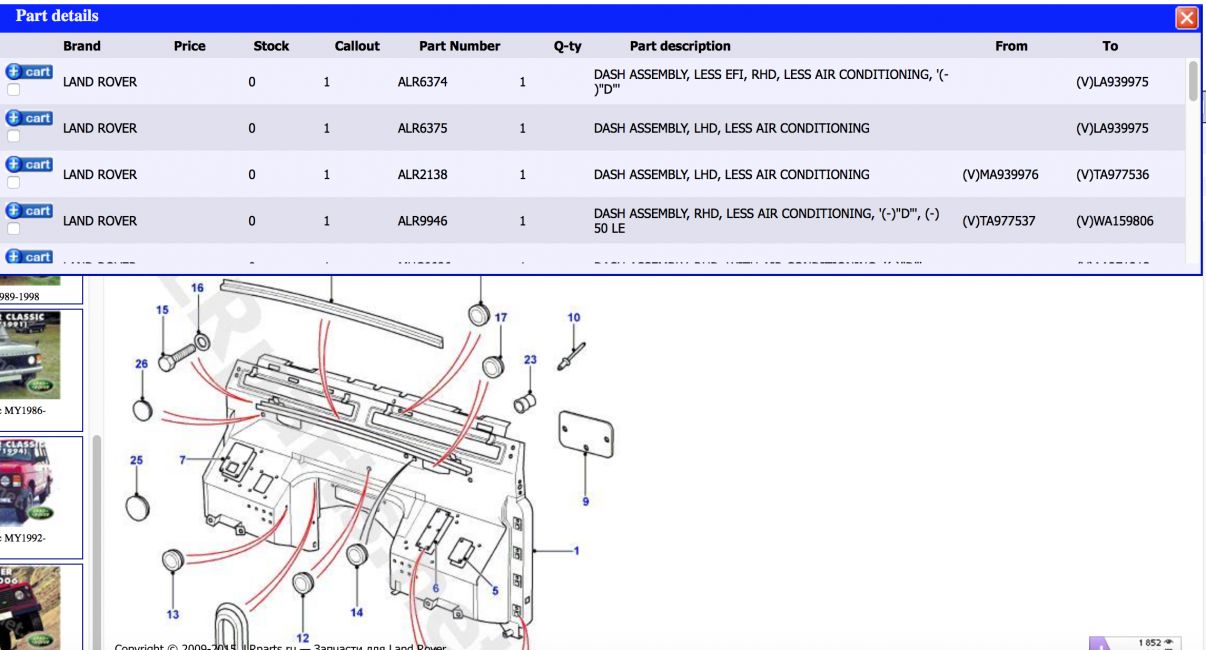Click the ALR9946 RHD dash assembly description
The height and width of the screenshot is (650, 1206).
[767, 221]
